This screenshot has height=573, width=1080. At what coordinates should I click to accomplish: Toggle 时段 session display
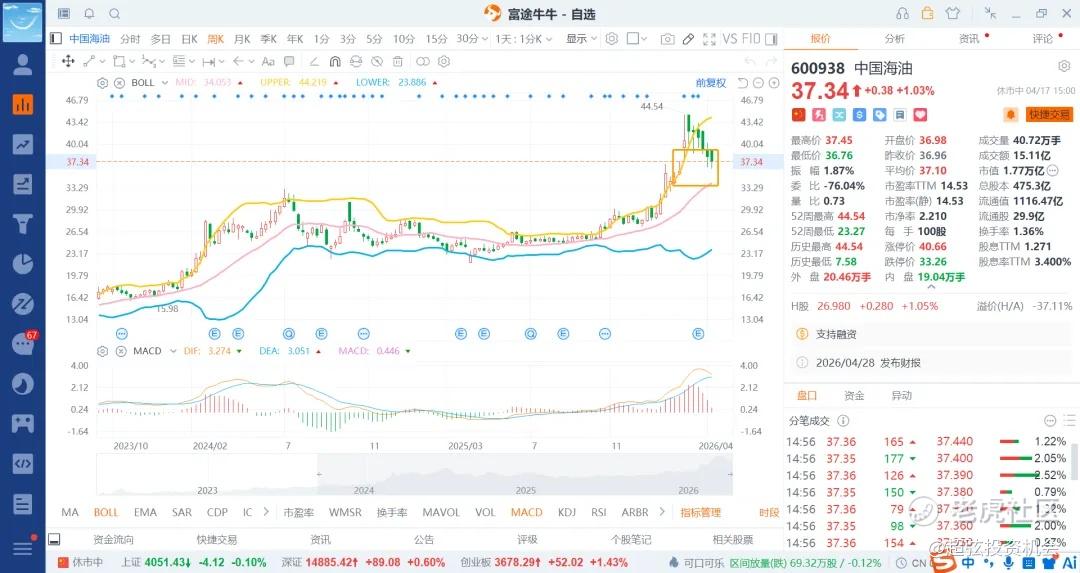pyautogui.click(x=769, y=512)
